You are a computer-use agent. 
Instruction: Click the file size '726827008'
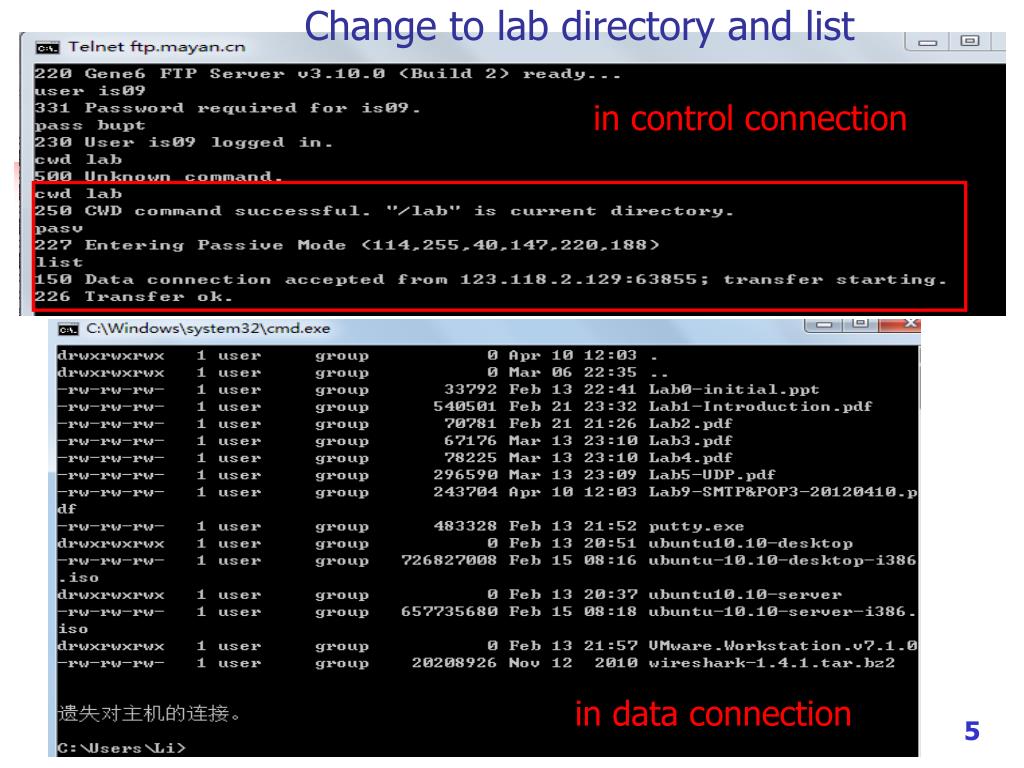(x=449, y=560)
